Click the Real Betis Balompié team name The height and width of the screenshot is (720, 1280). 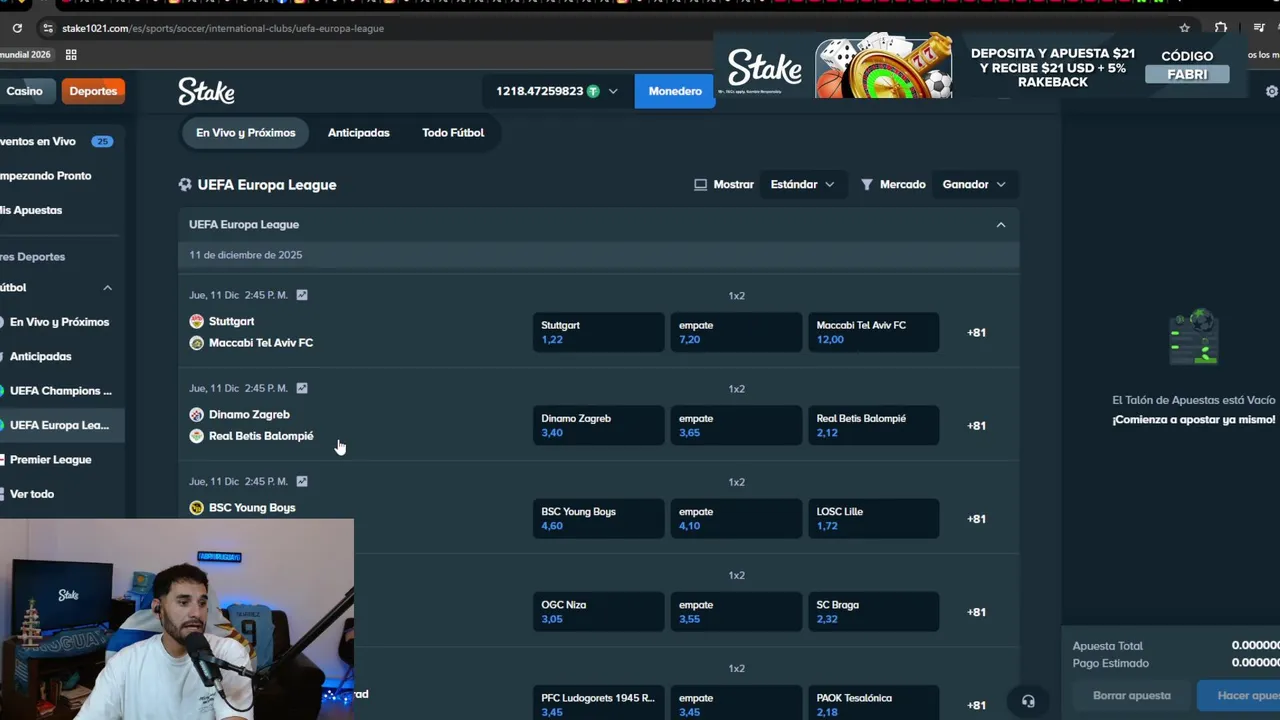point(261,436)
